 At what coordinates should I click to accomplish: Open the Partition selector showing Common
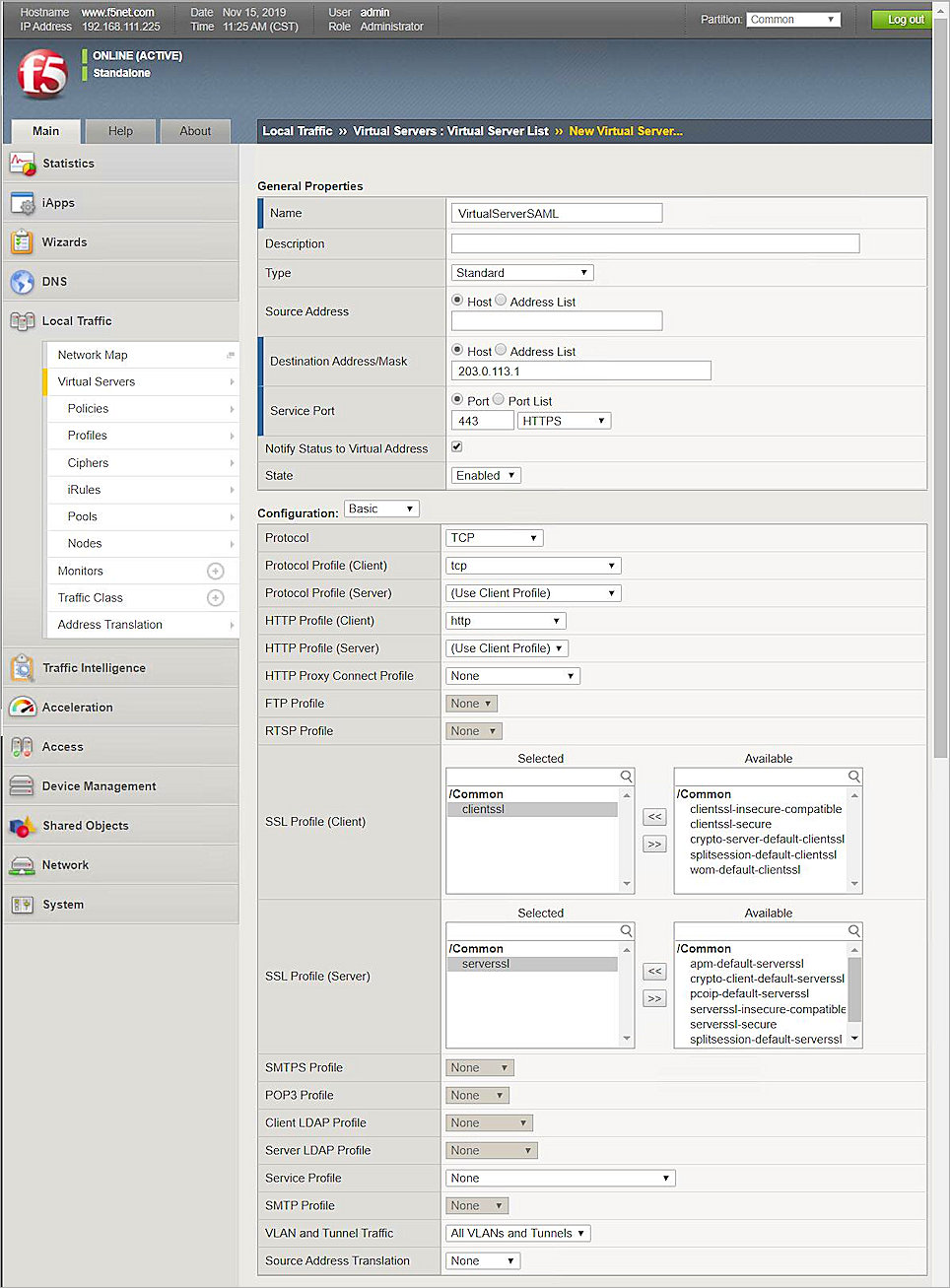click(x=792, y=18)
